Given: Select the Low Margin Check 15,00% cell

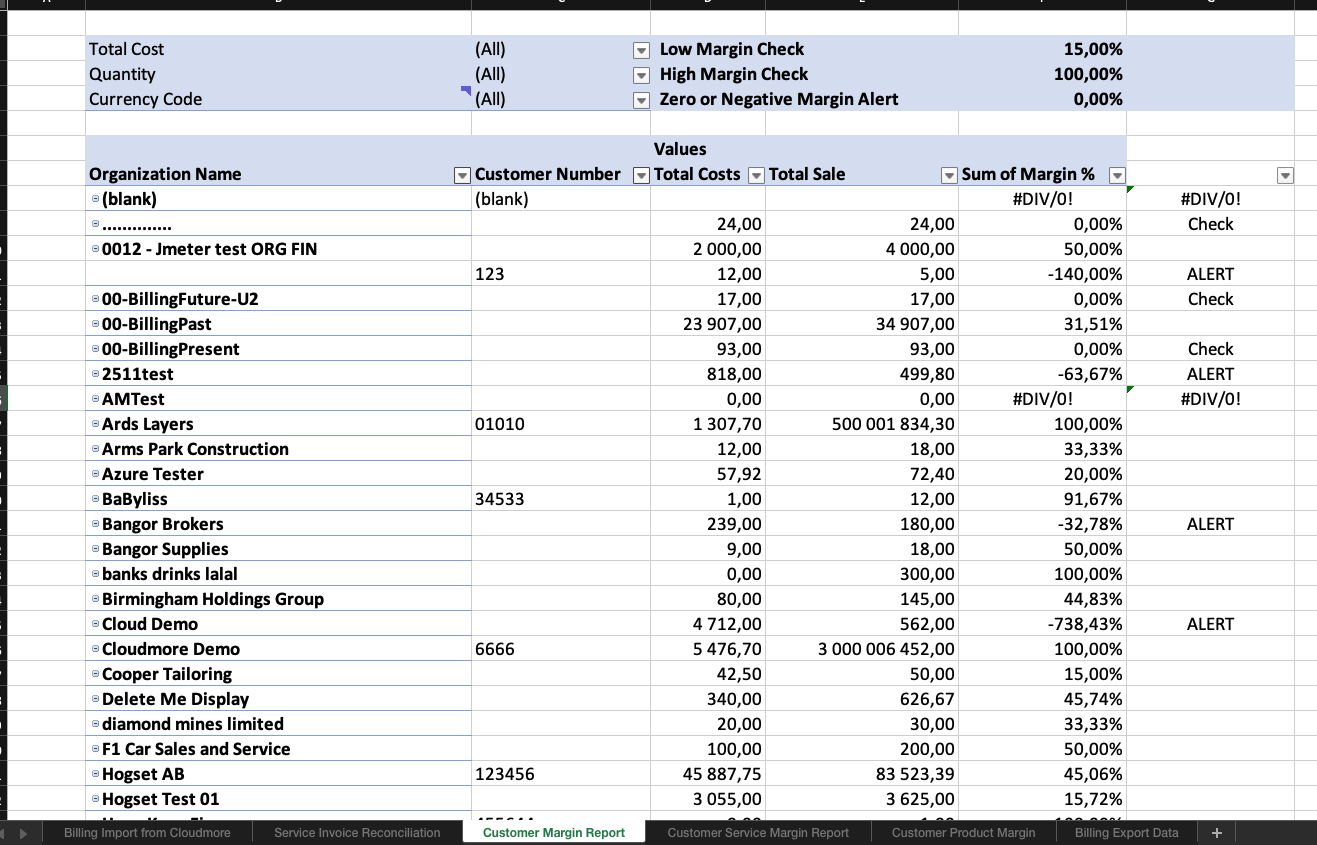Looking at the screenshot, I should click(x=1042, y=49).
